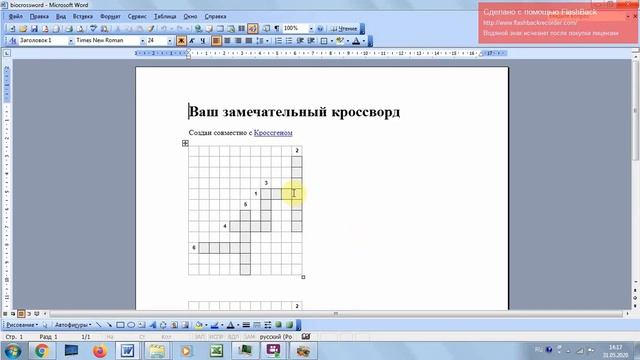
Task: Select the Line drawing tool
Action: click(x=98, y=325)
